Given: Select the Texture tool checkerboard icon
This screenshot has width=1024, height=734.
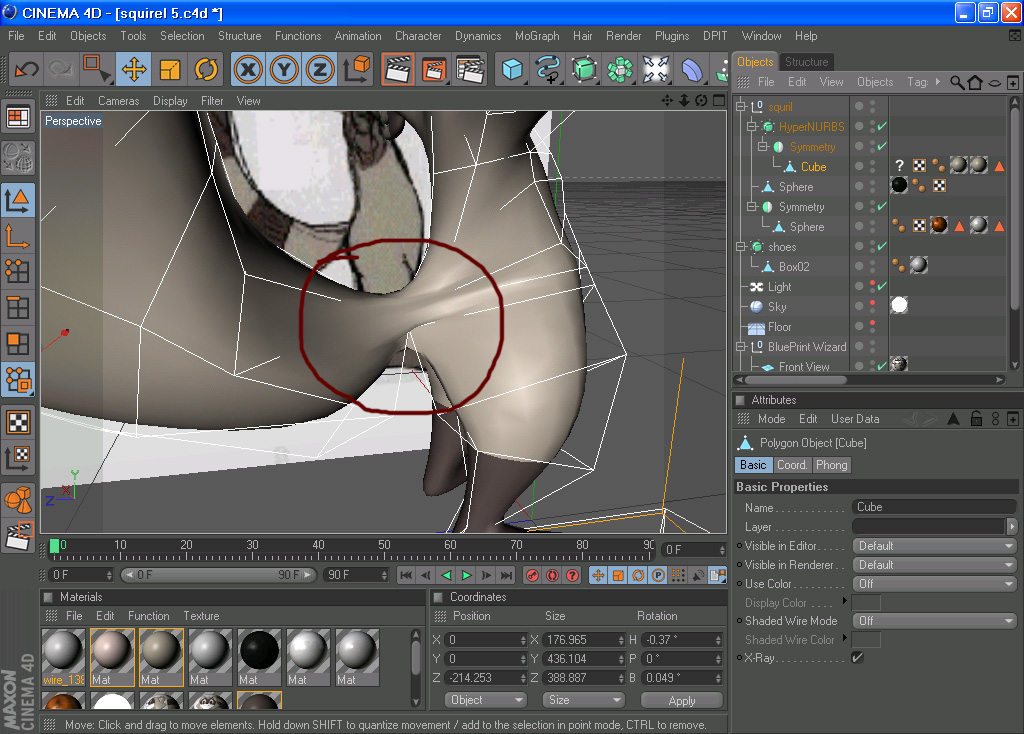Looking at the screenshot, I should click(x=18, y=423).
